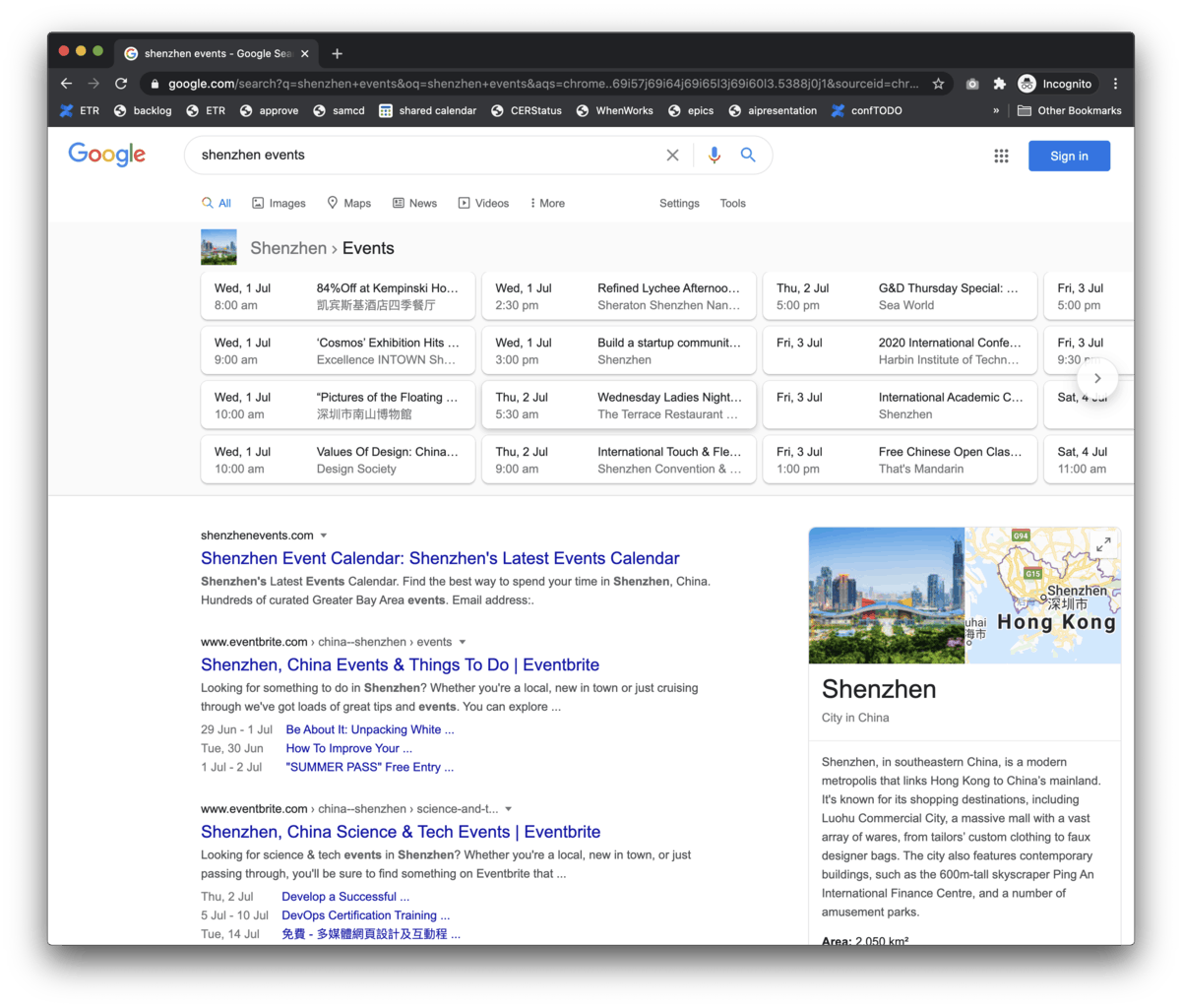Screen dimensions: 1182x1008
Task: Open the WhenWorks bookmark
Action: [x=614, y=110]
